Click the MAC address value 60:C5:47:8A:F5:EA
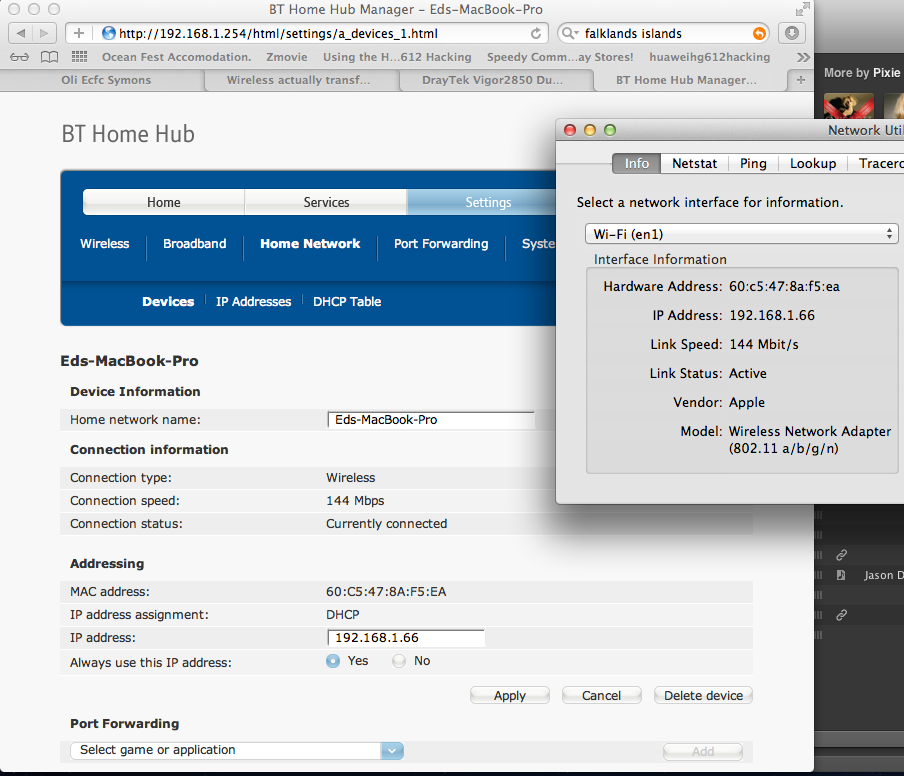Viewport: 904px width, 776px height. tap(386, 592)
